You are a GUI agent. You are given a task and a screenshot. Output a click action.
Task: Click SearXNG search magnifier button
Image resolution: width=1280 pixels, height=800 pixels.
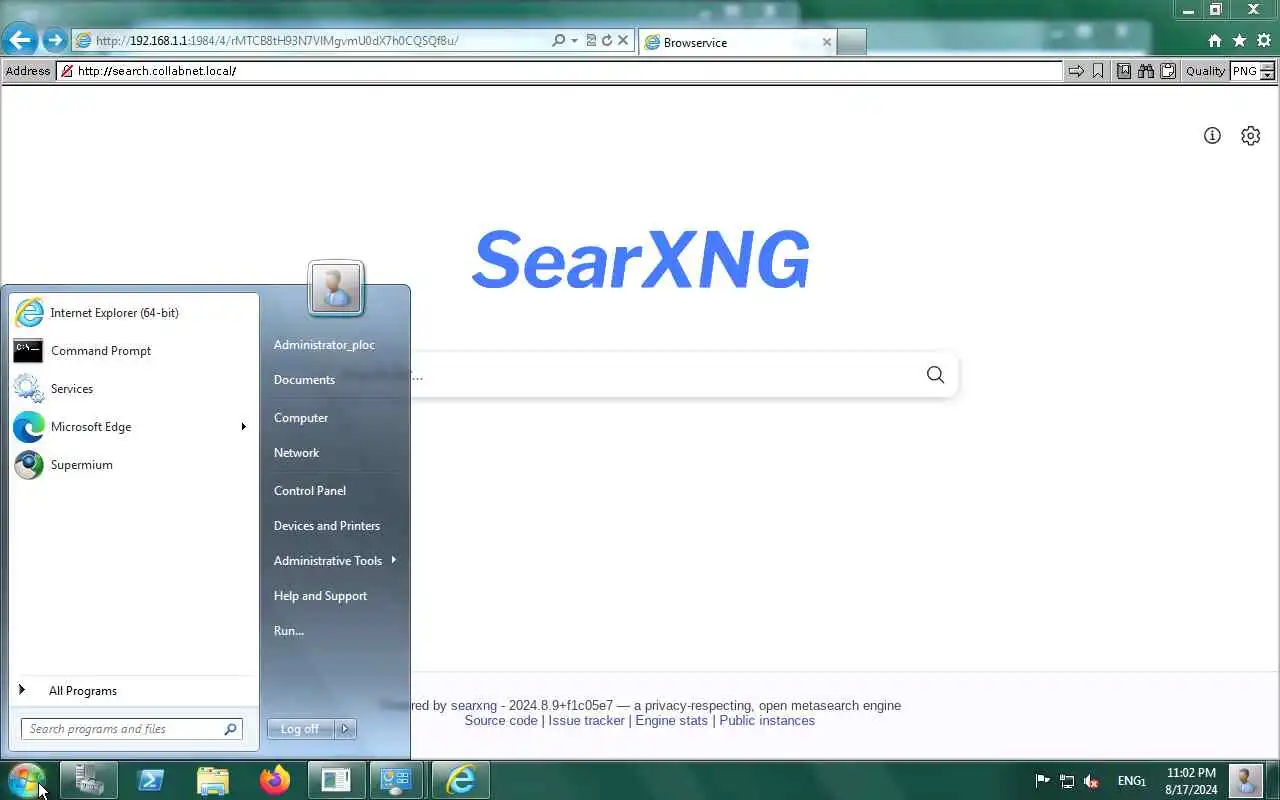coord(935,374)
